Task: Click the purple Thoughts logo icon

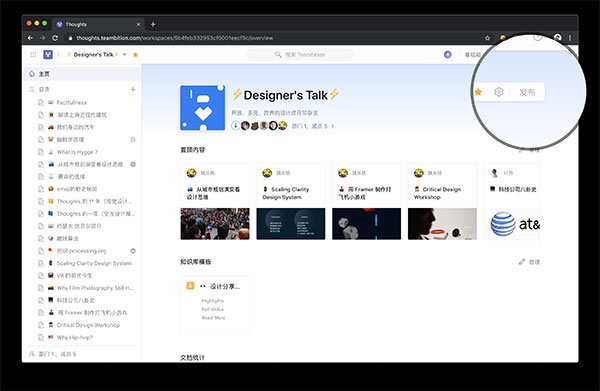Action: pyautogui.click(x=48, y=55)
